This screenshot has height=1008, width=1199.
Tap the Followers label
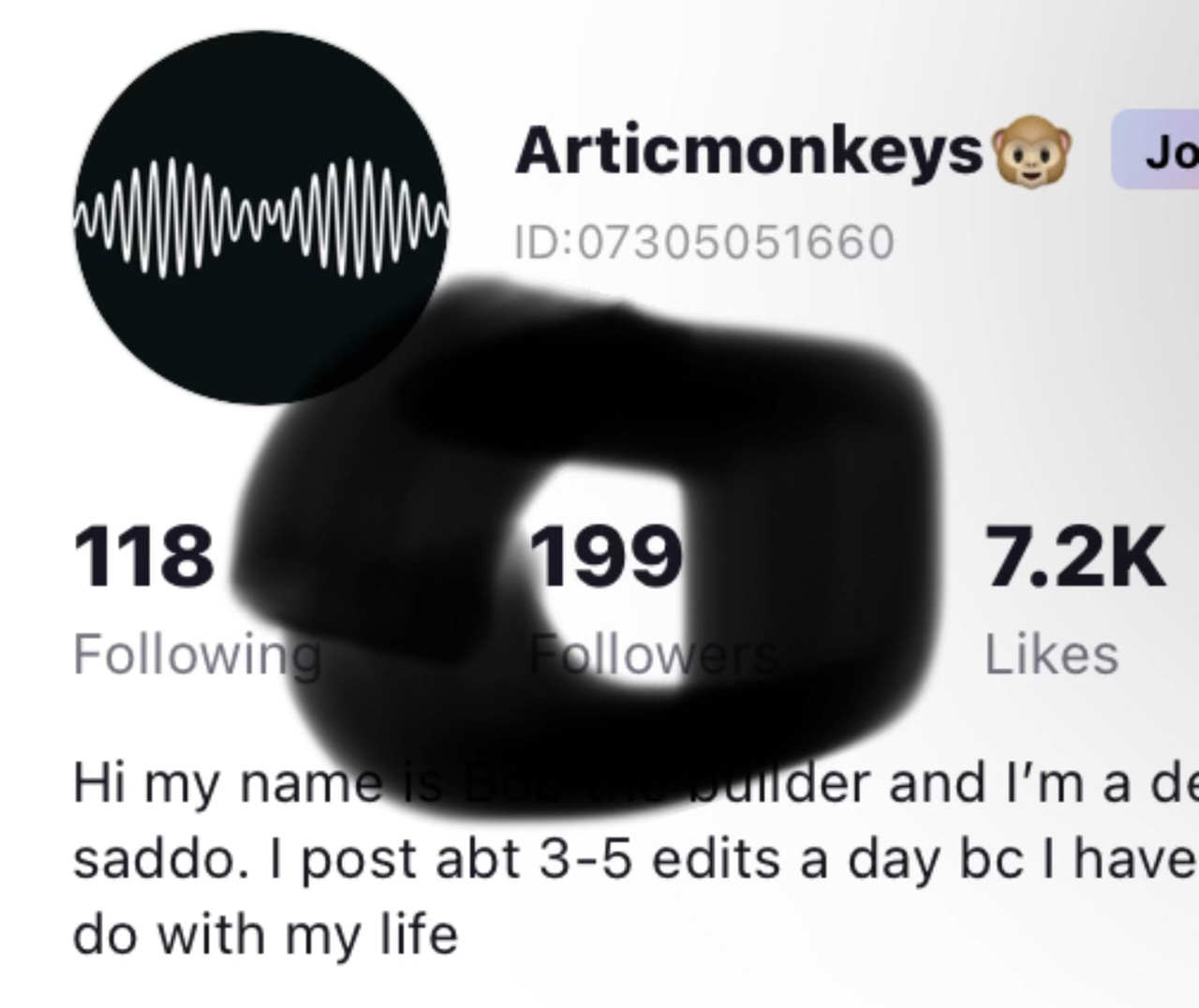tap(653, 654)
